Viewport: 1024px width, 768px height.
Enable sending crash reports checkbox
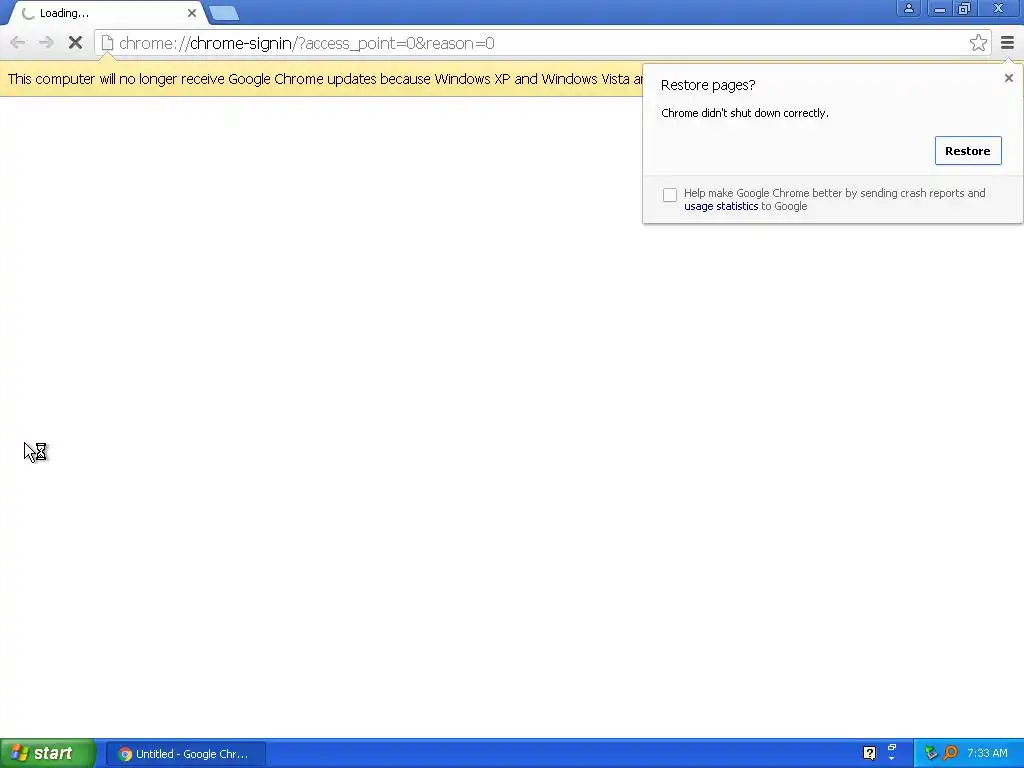point(669,195)
